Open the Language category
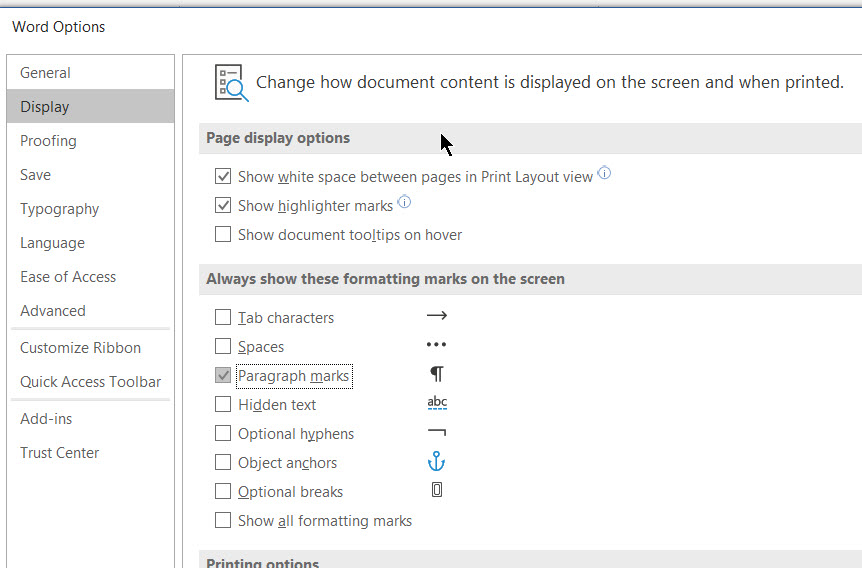Image resolution: width=862 pixels, height=568 pixels. 91,243
